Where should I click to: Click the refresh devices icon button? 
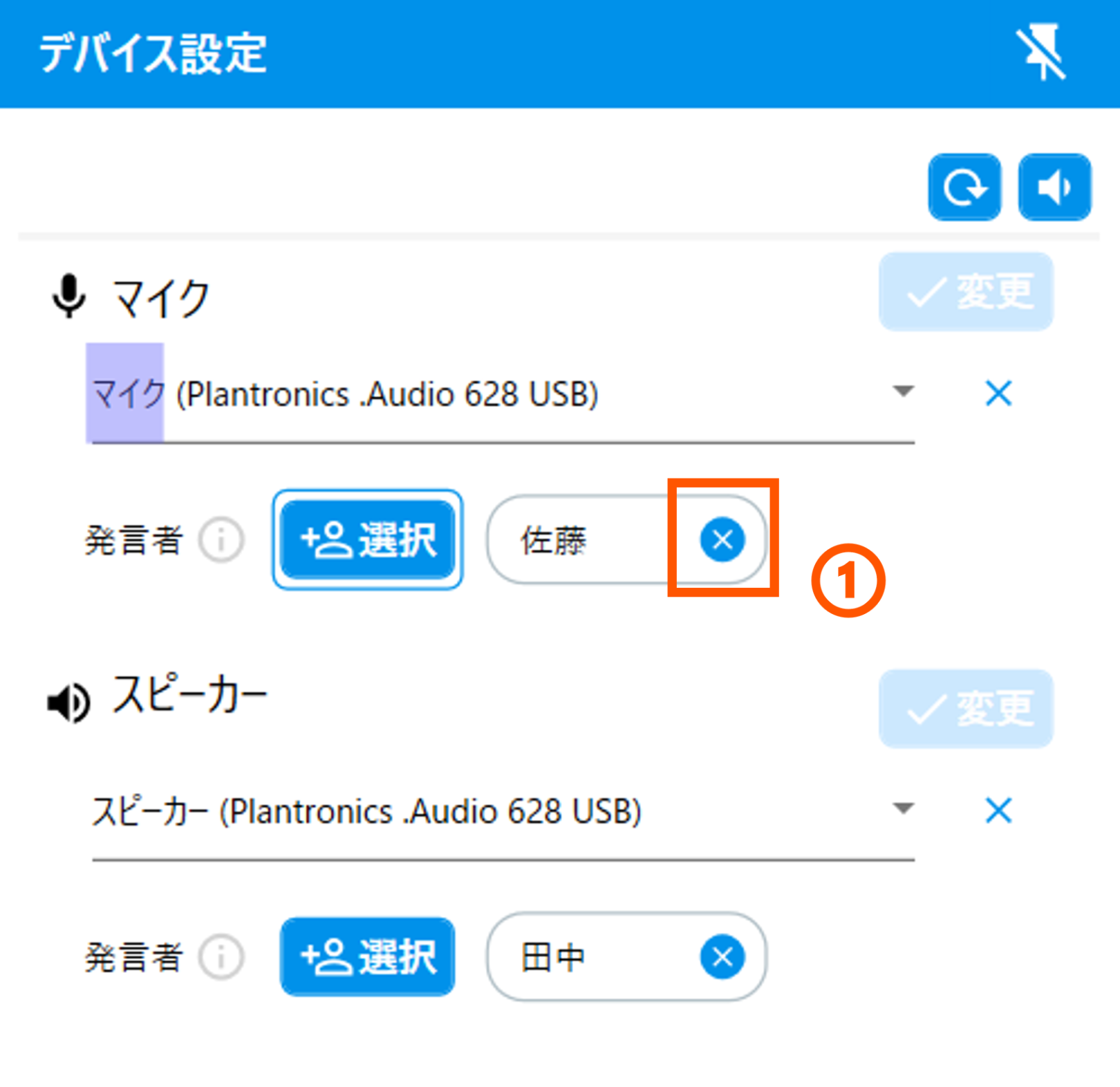[964, 187]
